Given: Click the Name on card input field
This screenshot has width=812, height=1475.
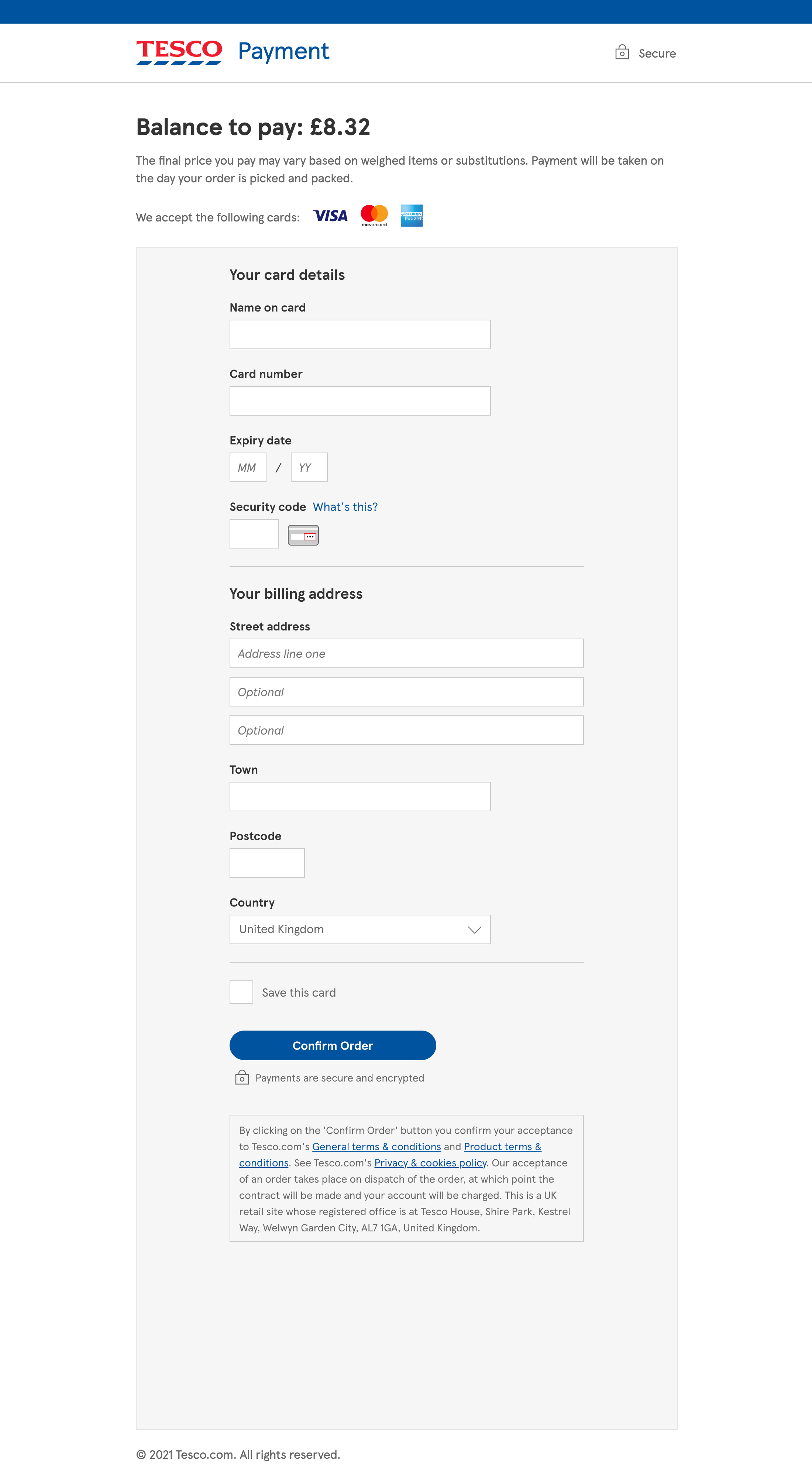Looking at the screenshot, I should coord(359,334).
